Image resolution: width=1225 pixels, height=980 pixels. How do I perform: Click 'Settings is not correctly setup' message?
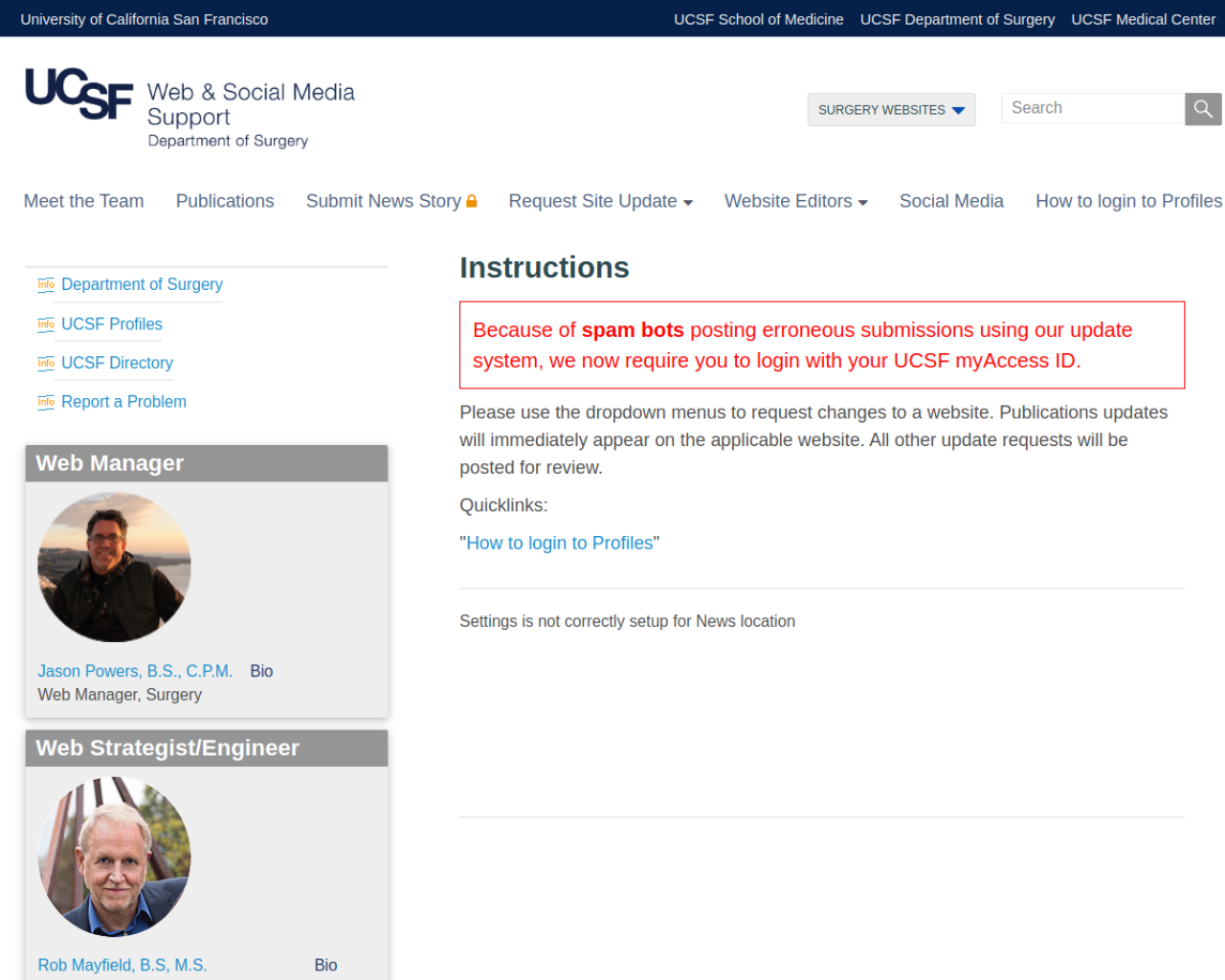click(x=627, y=621)
